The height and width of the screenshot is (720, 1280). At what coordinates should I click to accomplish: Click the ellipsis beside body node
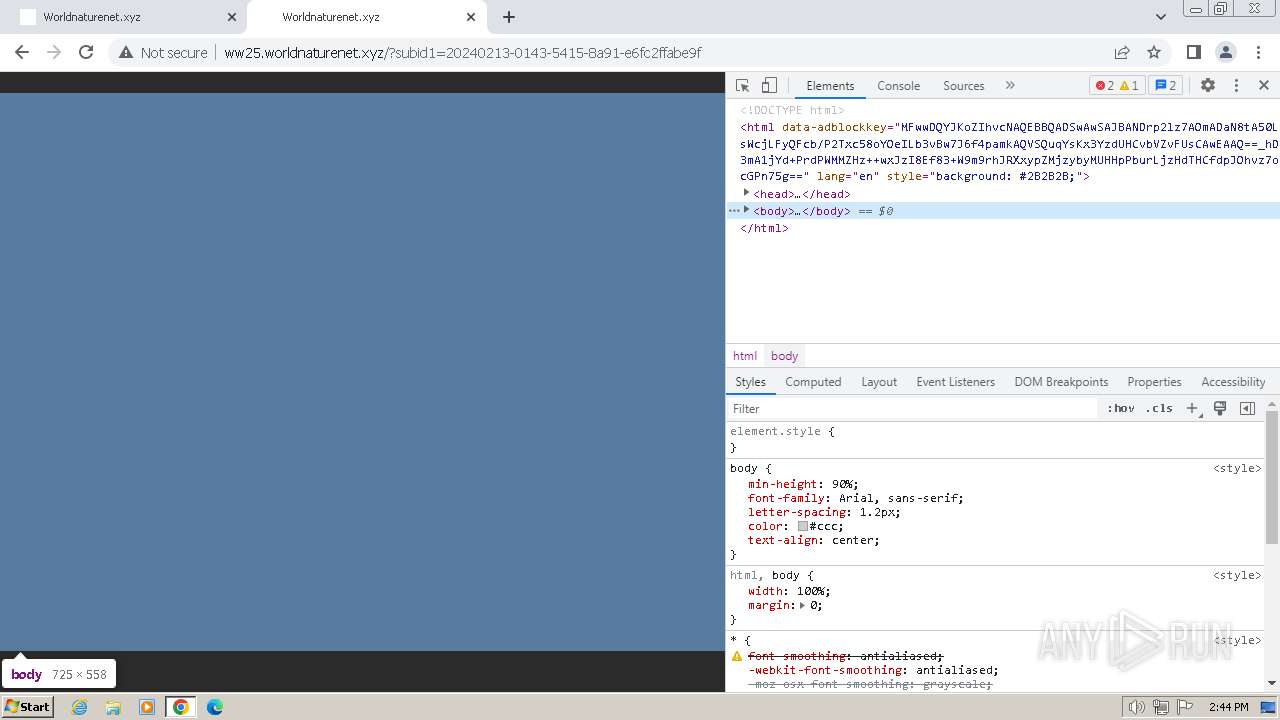tap(734, 211)
